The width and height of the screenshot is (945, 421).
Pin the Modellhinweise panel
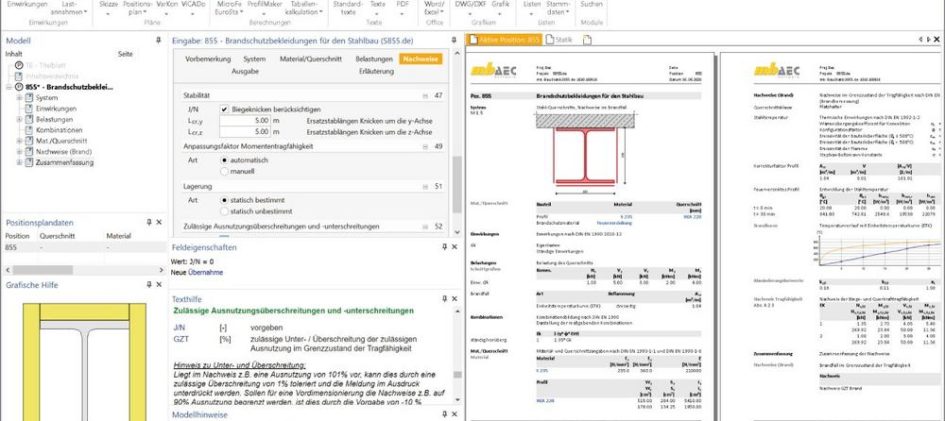[x=444, y=414]
